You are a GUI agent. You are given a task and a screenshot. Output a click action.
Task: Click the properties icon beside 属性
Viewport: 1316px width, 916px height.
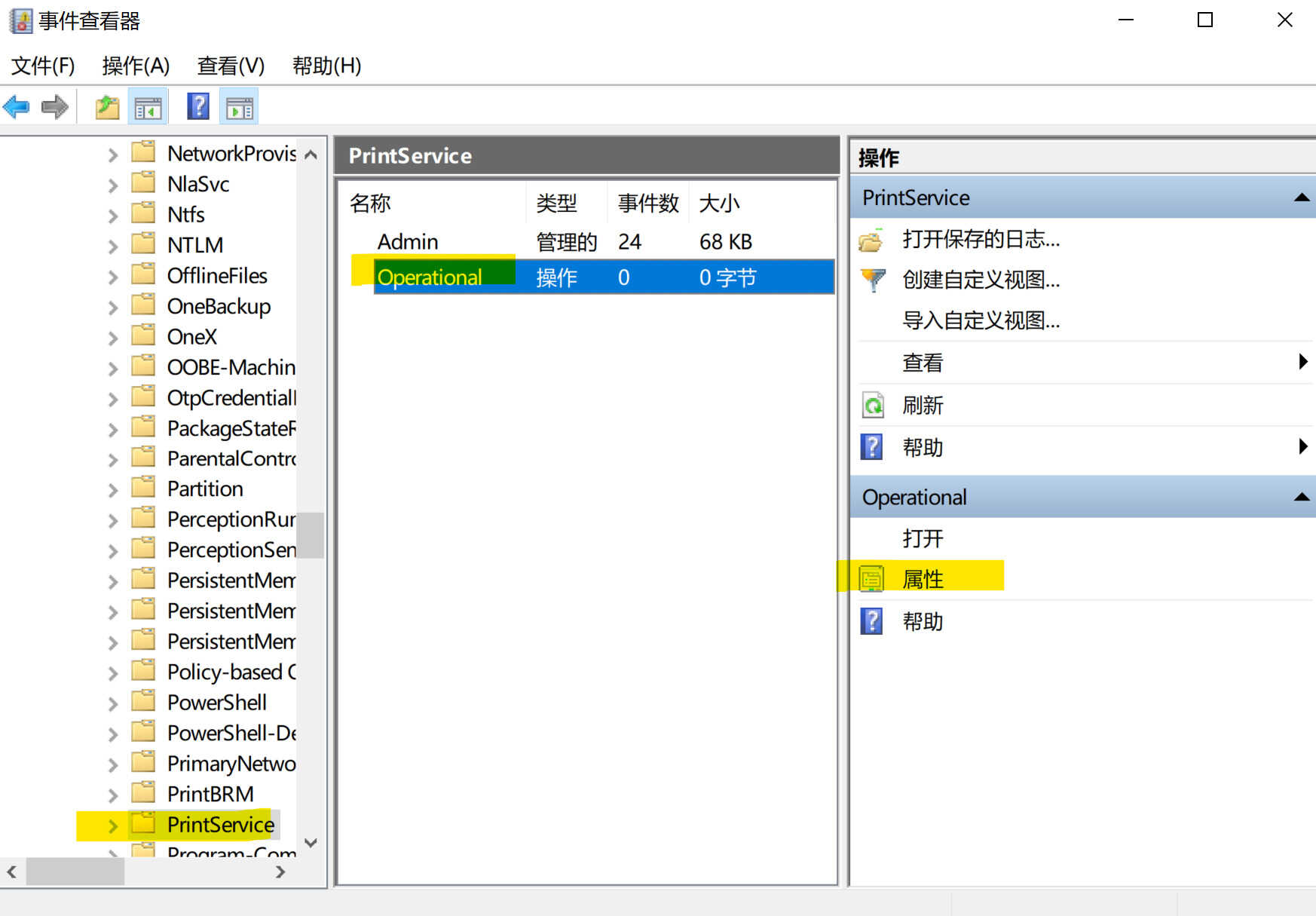pyautogui.click(x=872, y=579)
